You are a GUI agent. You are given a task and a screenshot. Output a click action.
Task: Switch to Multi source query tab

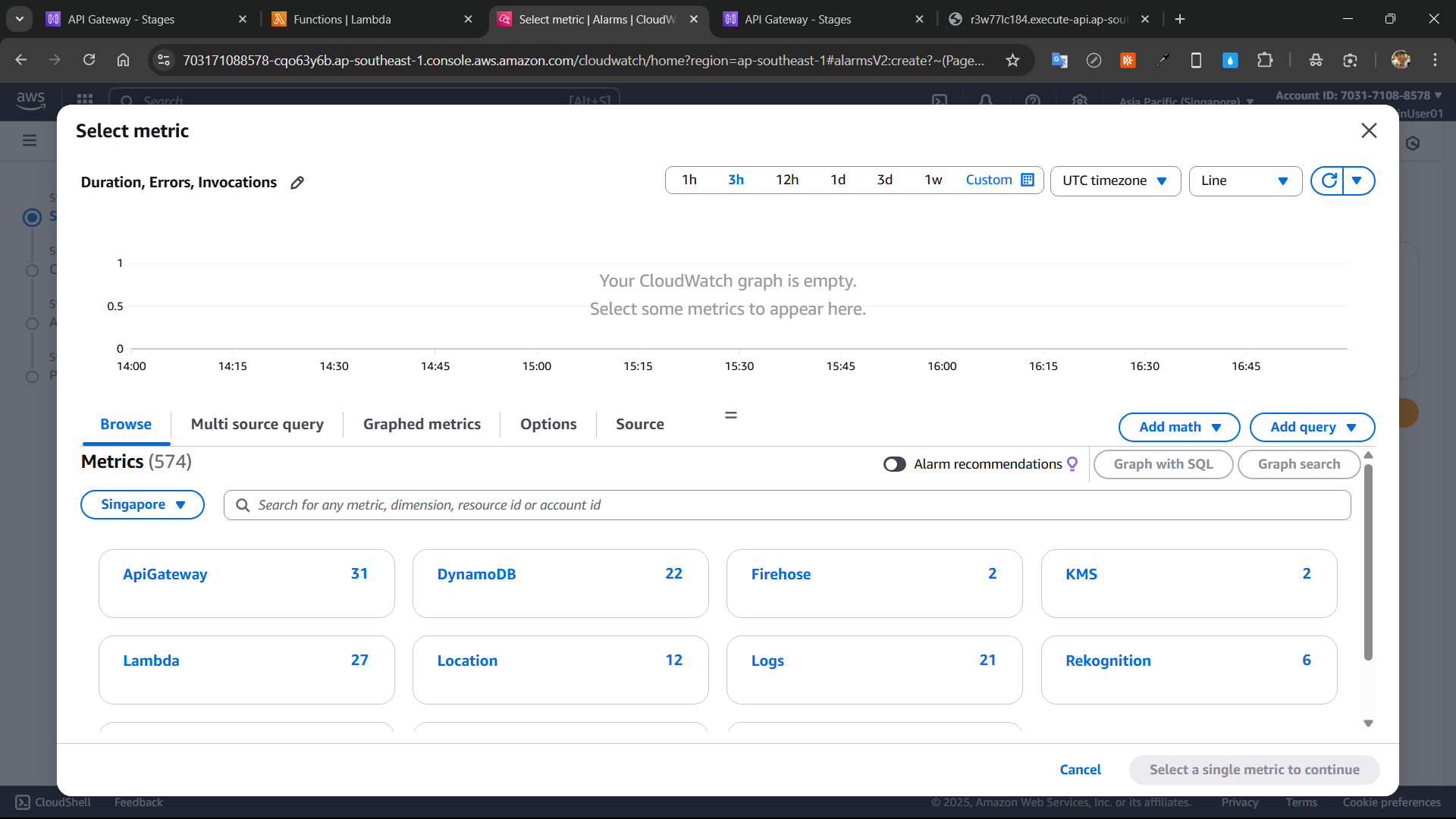tap(257, 425)
